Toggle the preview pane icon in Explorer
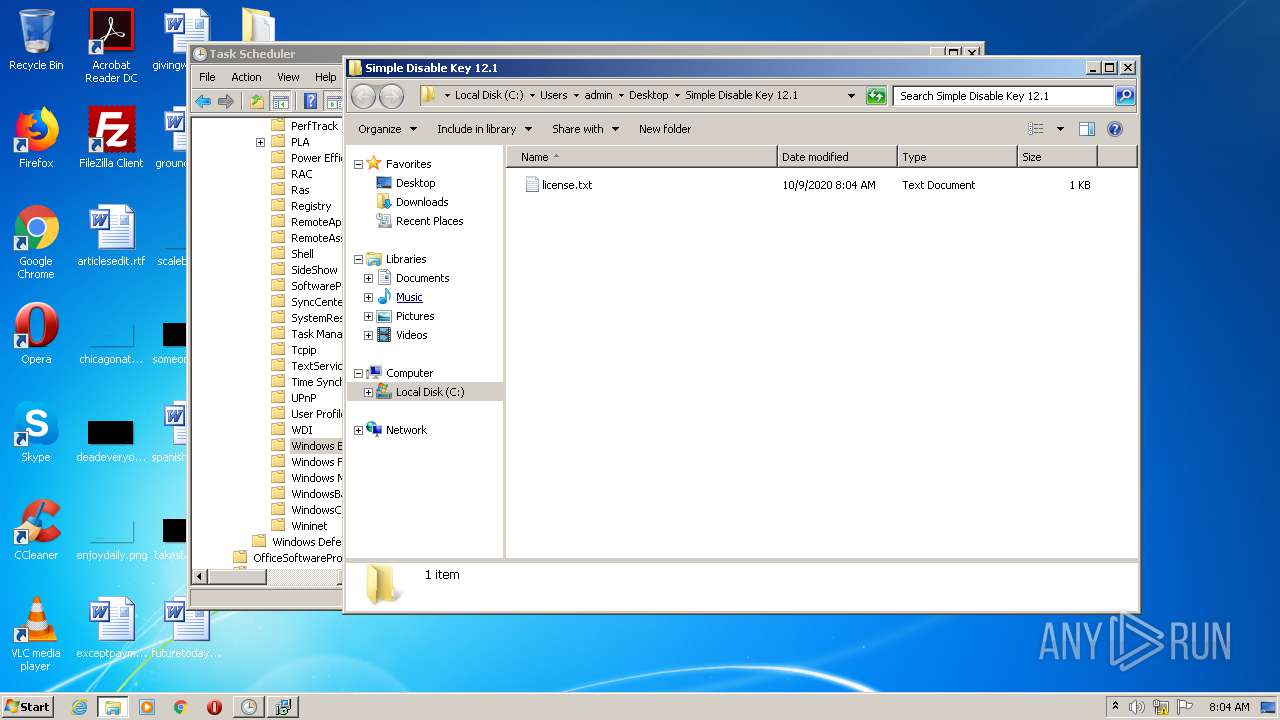Screen dimensions: 1280x720 point(1087,129)
